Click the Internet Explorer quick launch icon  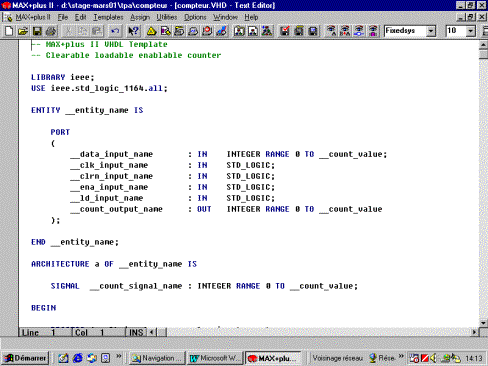coord(78,358)
